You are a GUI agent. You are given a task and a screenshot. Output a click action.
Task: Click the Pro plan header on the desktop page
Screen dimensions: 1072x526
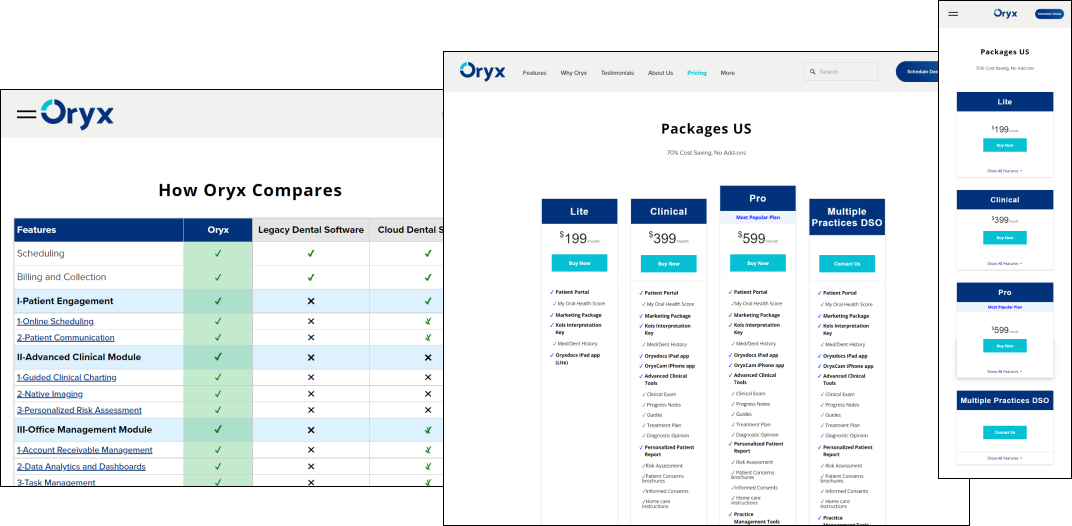click(758, 198)
